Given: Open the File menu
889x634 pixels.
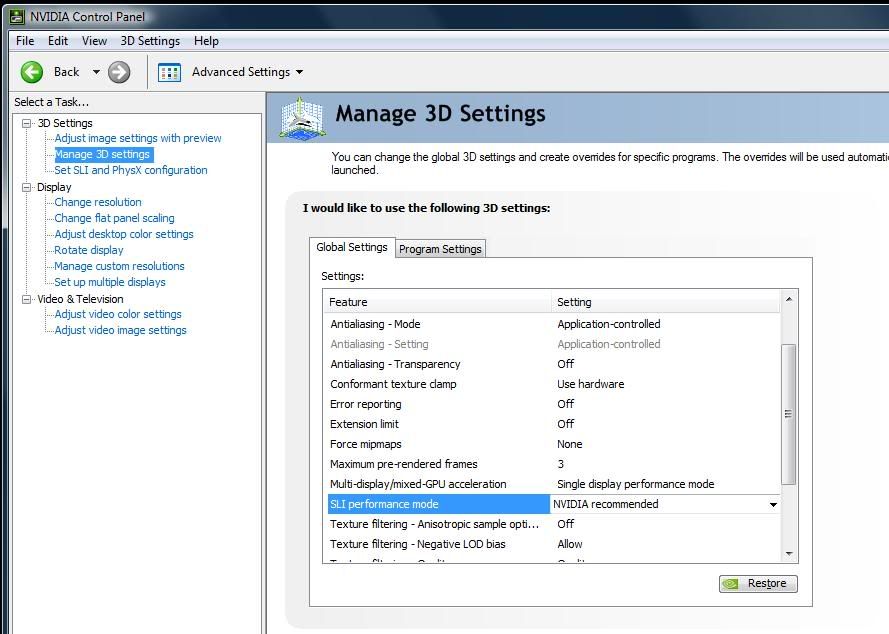Looking at the screenshot, I should pyautogui.click(x=25, y=41).
